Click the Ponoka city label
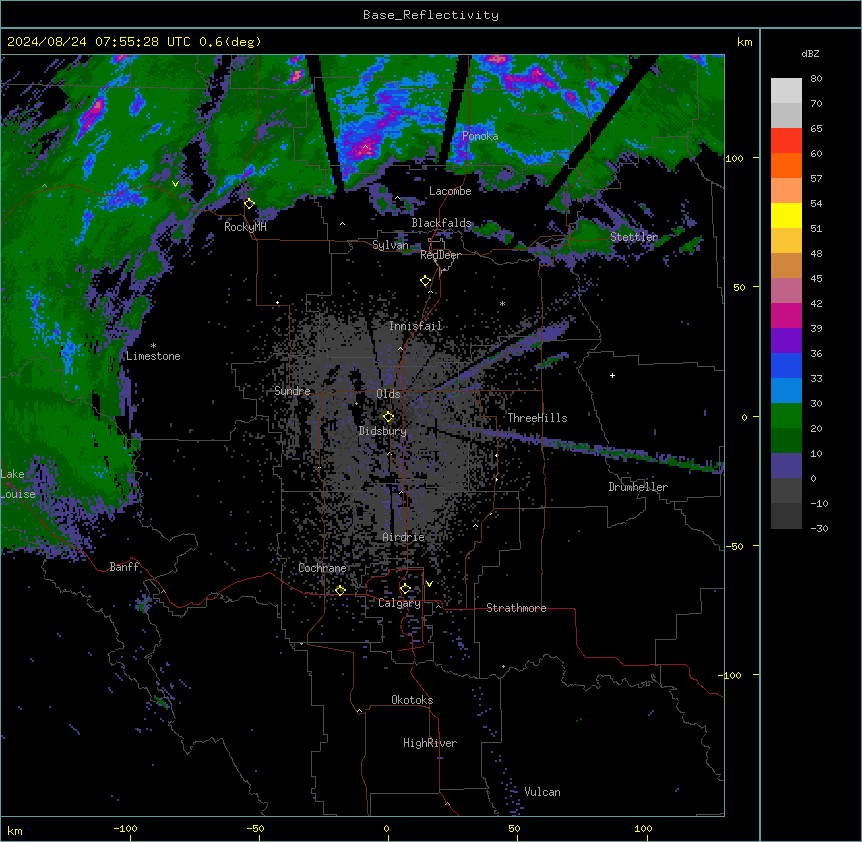 click(480, 136)
